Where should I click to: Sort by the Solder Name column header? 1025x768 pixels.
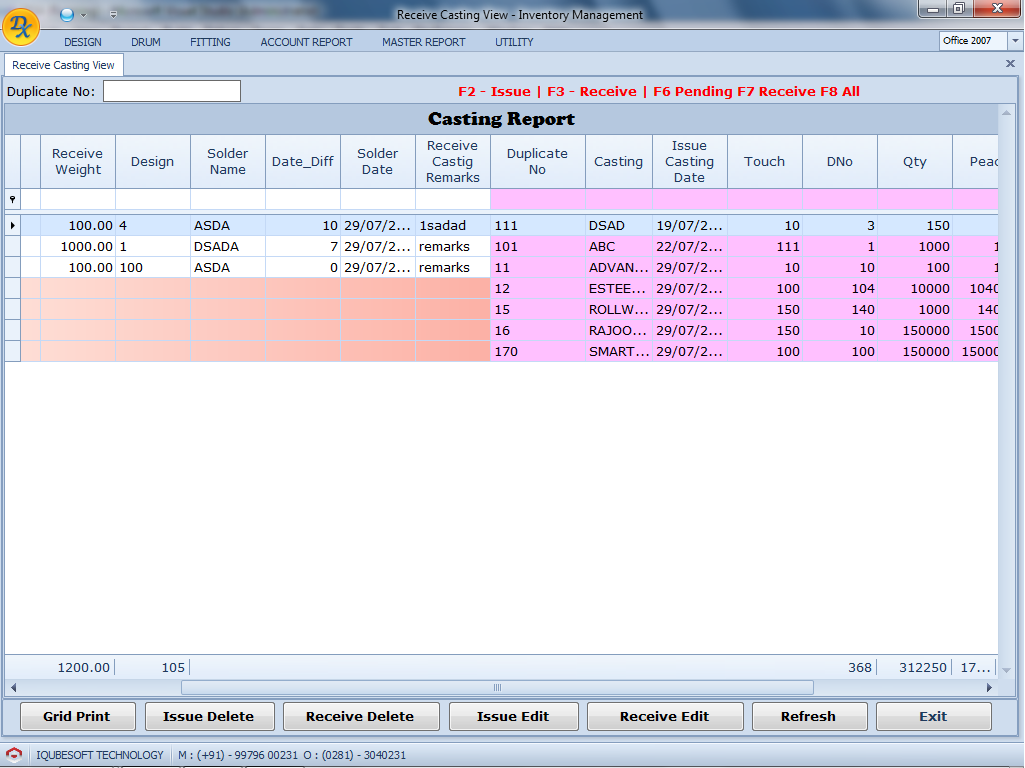(227, 162)
